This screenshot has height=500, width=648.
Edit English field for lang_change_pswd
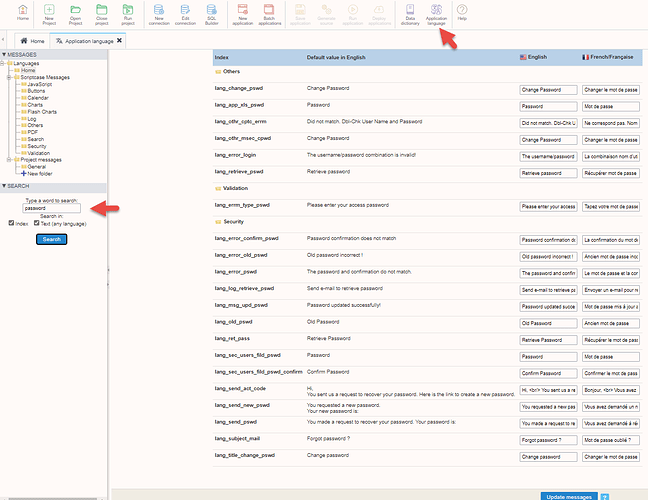point(548,90)
